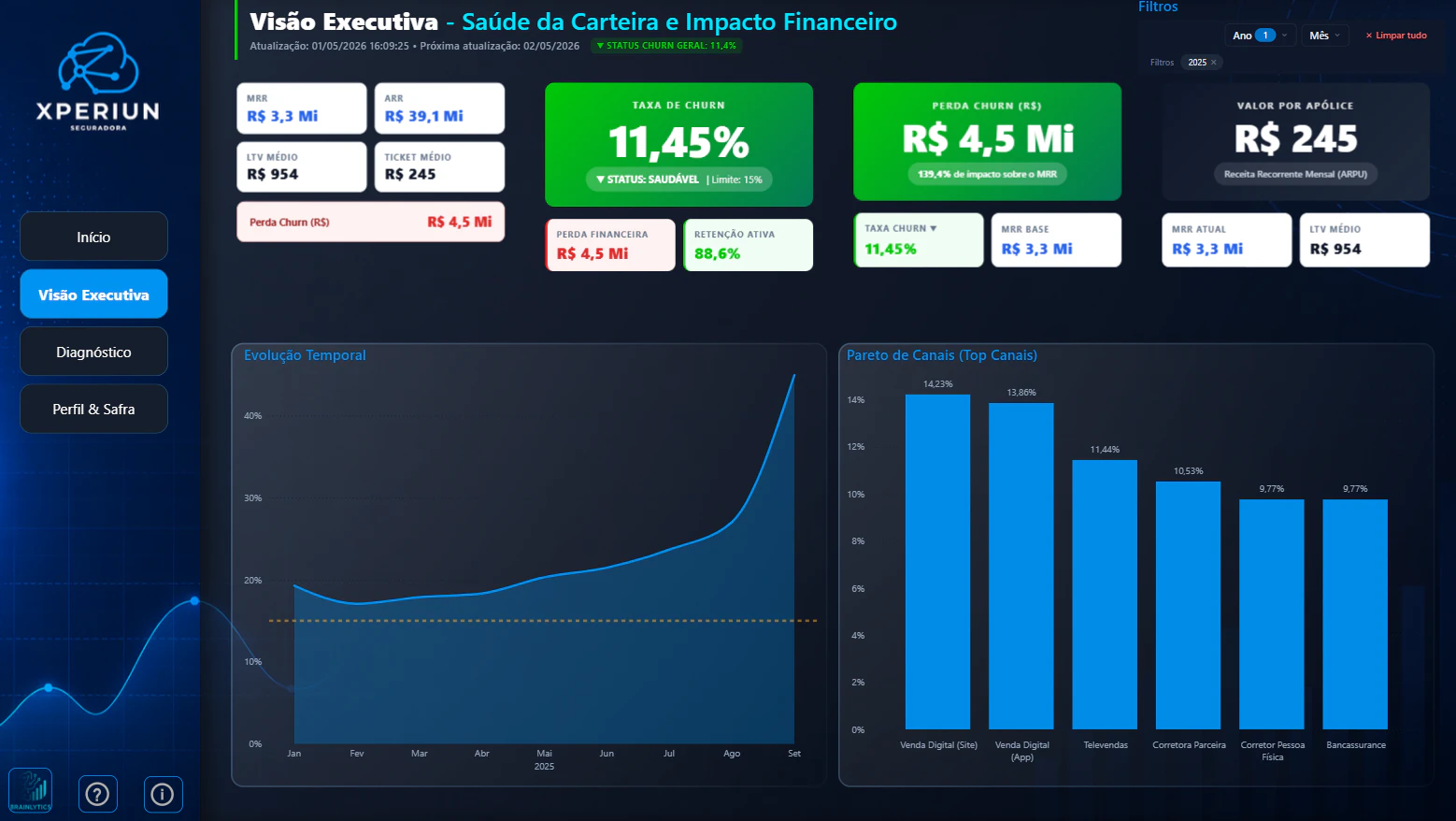This screenshot has width=1456, height=821.
Task: Expand the Mês filter dropdown
Action: click(1324, 36)
